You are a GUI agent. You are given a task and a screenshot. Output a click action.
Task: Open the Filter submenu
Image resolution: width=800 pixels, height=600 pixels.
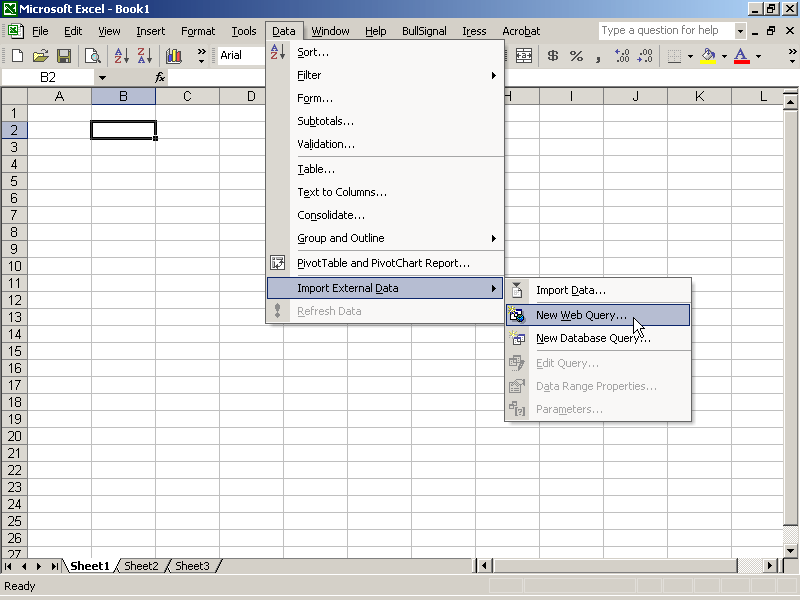[x=309, y=75]
